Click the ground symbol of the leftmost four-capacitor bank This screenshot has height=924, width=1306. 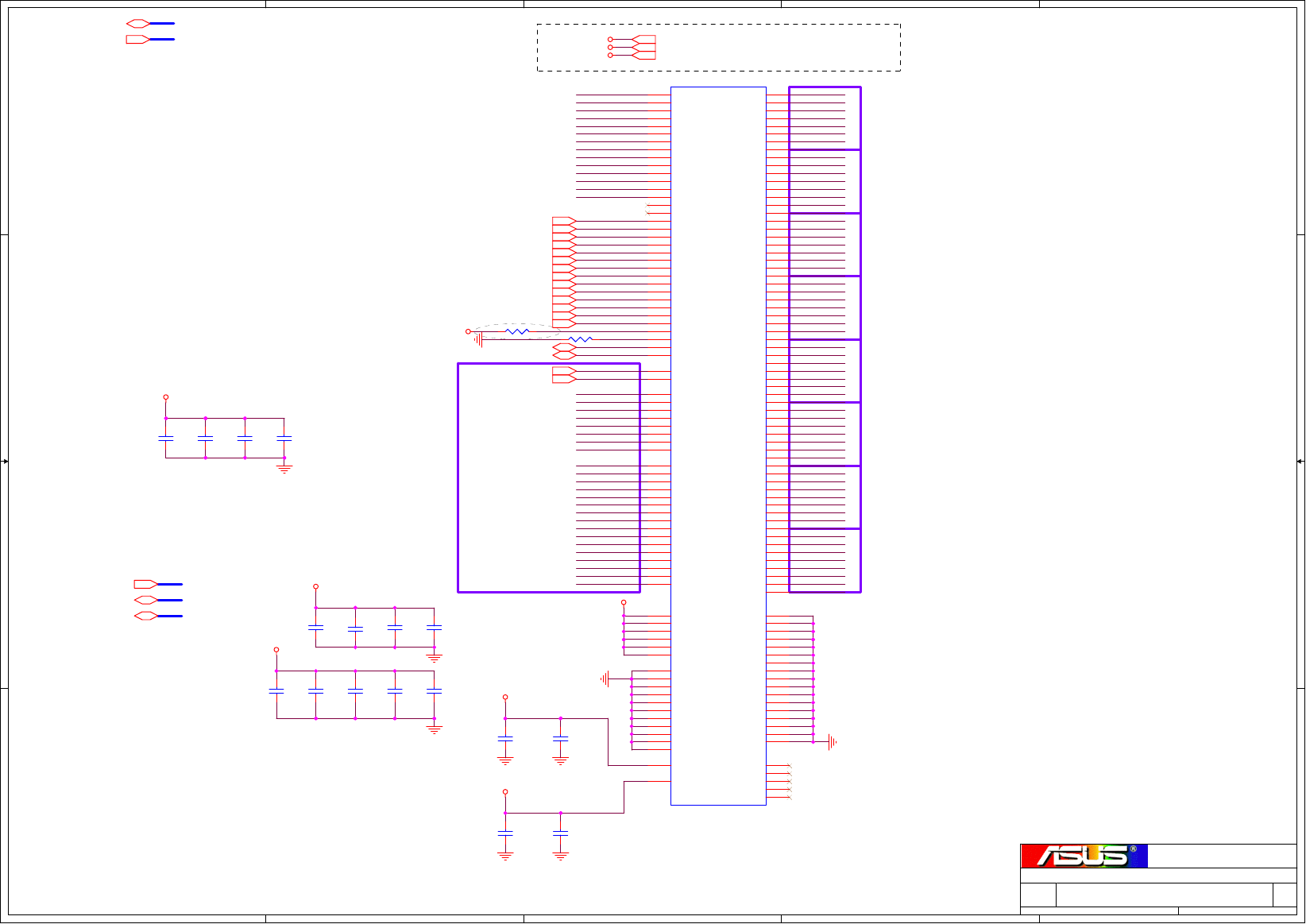[284, 469]
